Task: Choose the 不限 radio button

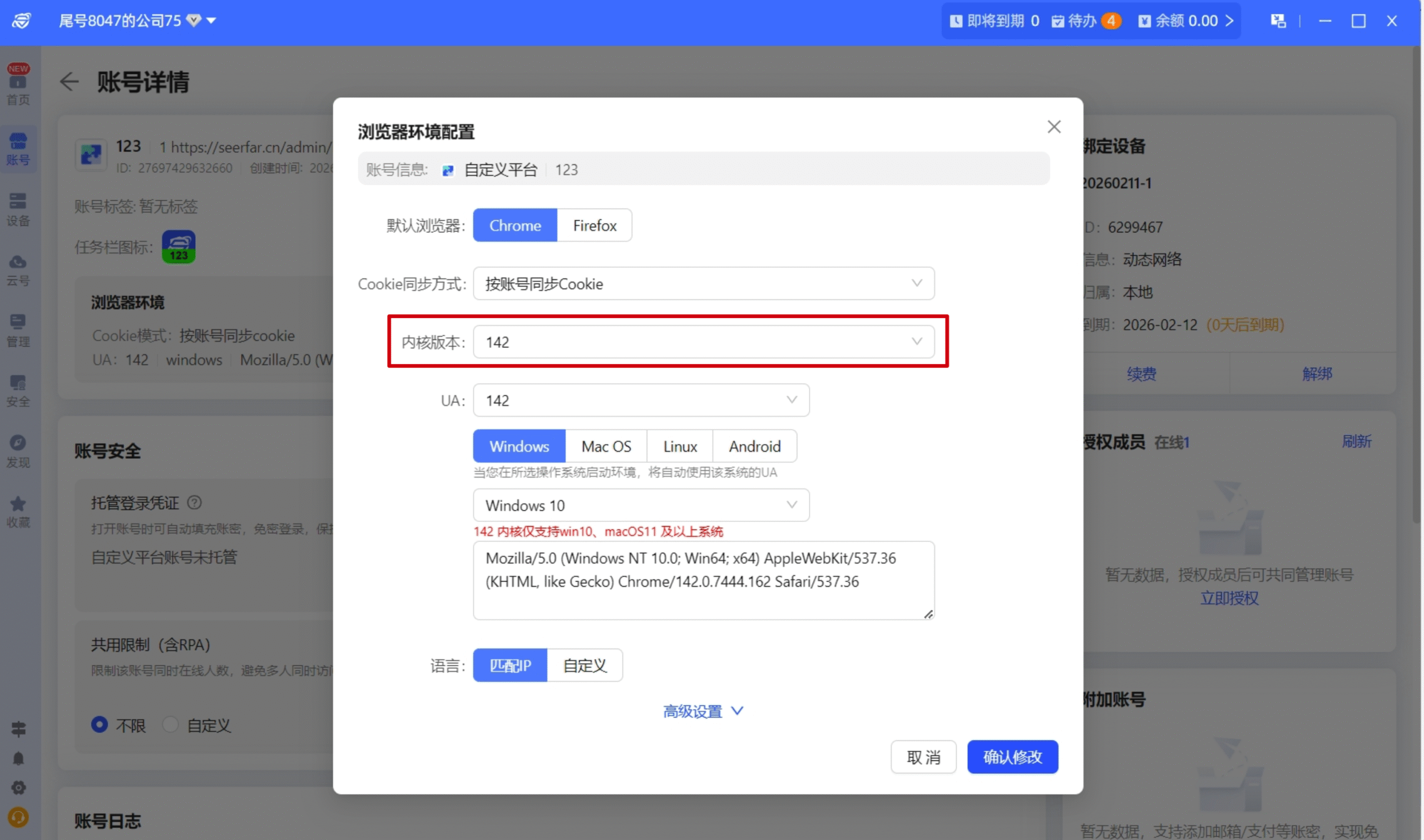Action: (100, 724)
